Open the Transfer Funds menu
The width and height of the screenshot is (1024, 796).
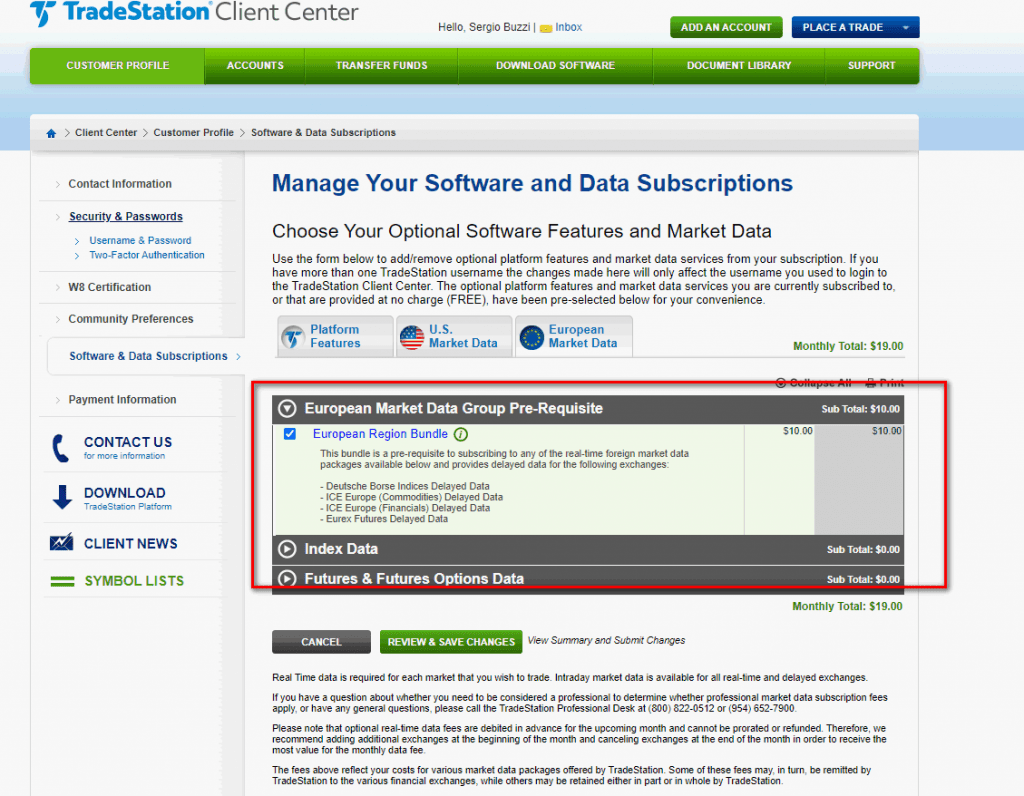[x=381, y=66]
